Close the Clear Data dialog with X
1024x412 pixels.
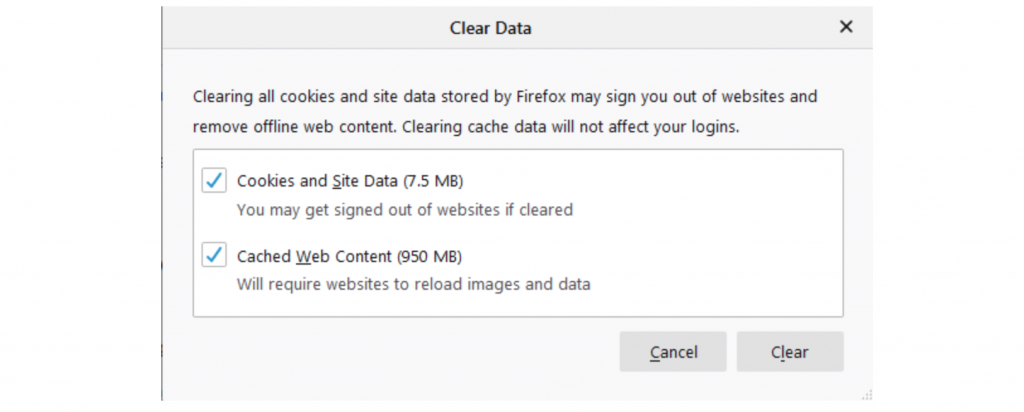pyautogui.click(x=846, y=28)
